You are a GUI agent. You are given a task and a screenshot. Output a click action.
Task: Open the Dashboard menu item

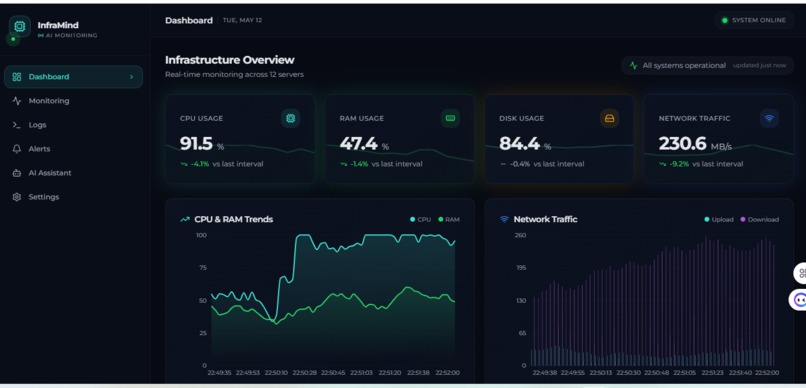click(x=74, y=77)
